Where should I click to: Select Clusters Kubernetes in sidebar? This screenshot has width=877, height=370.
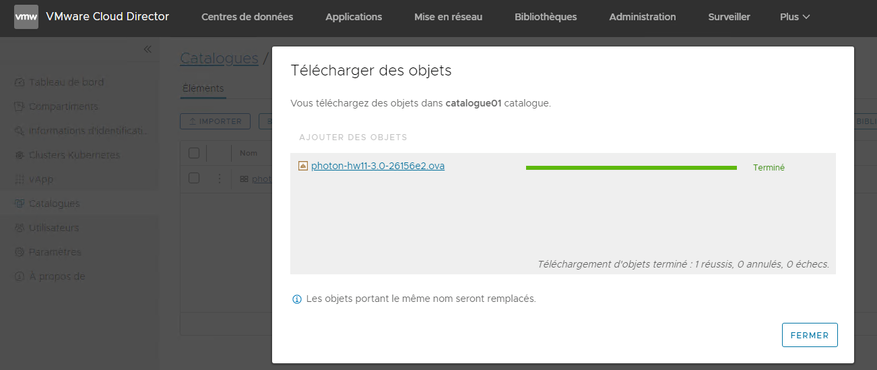click(74, 155)
